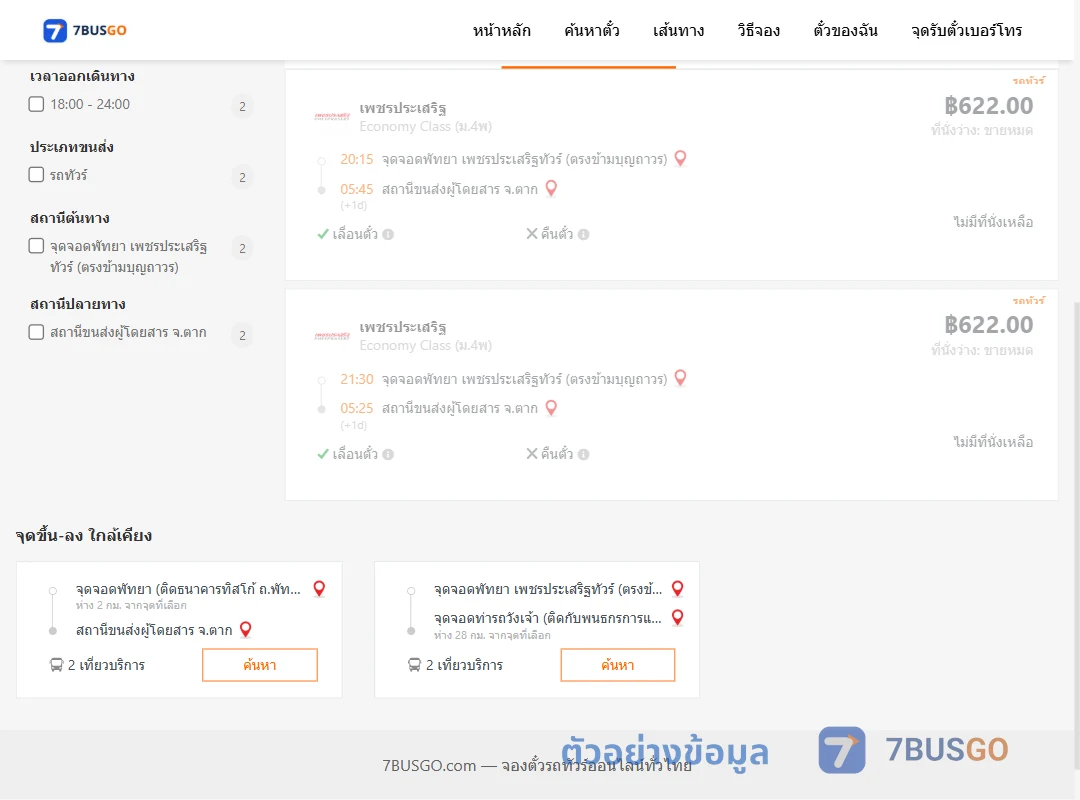Click ค้นหา button in ธนาคารทิสโก้ card
Screen dimensions: 1080x800
pos(260,665)
